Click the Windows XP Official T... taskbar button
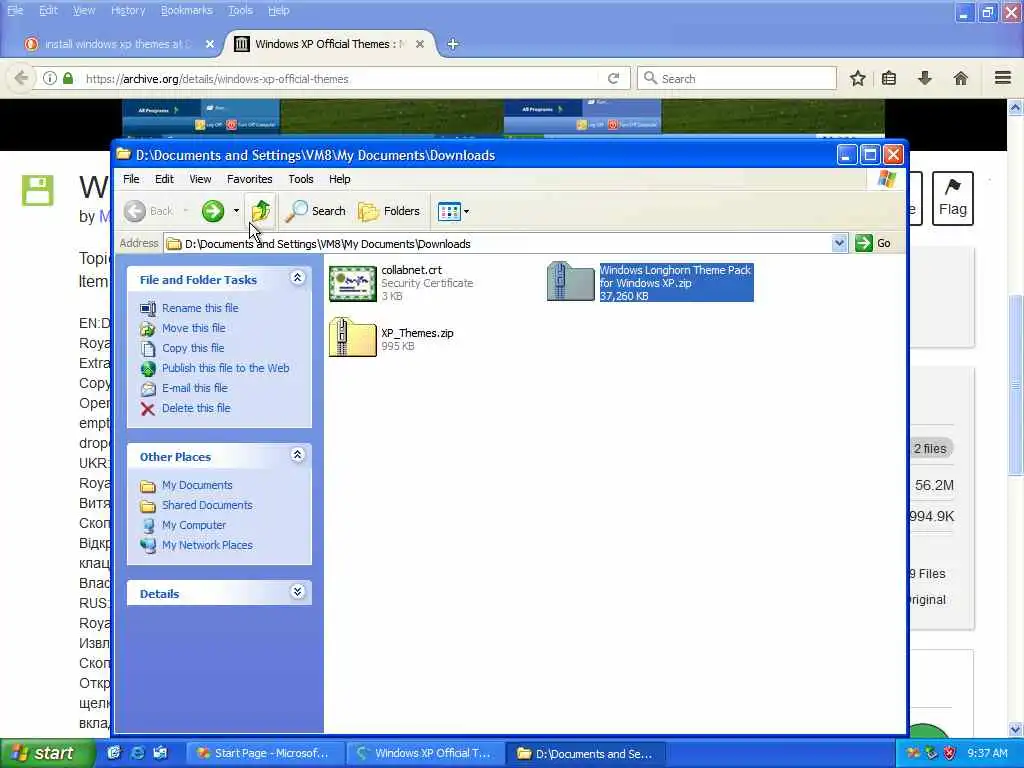The image size is (1024, 768). [424, 753]
